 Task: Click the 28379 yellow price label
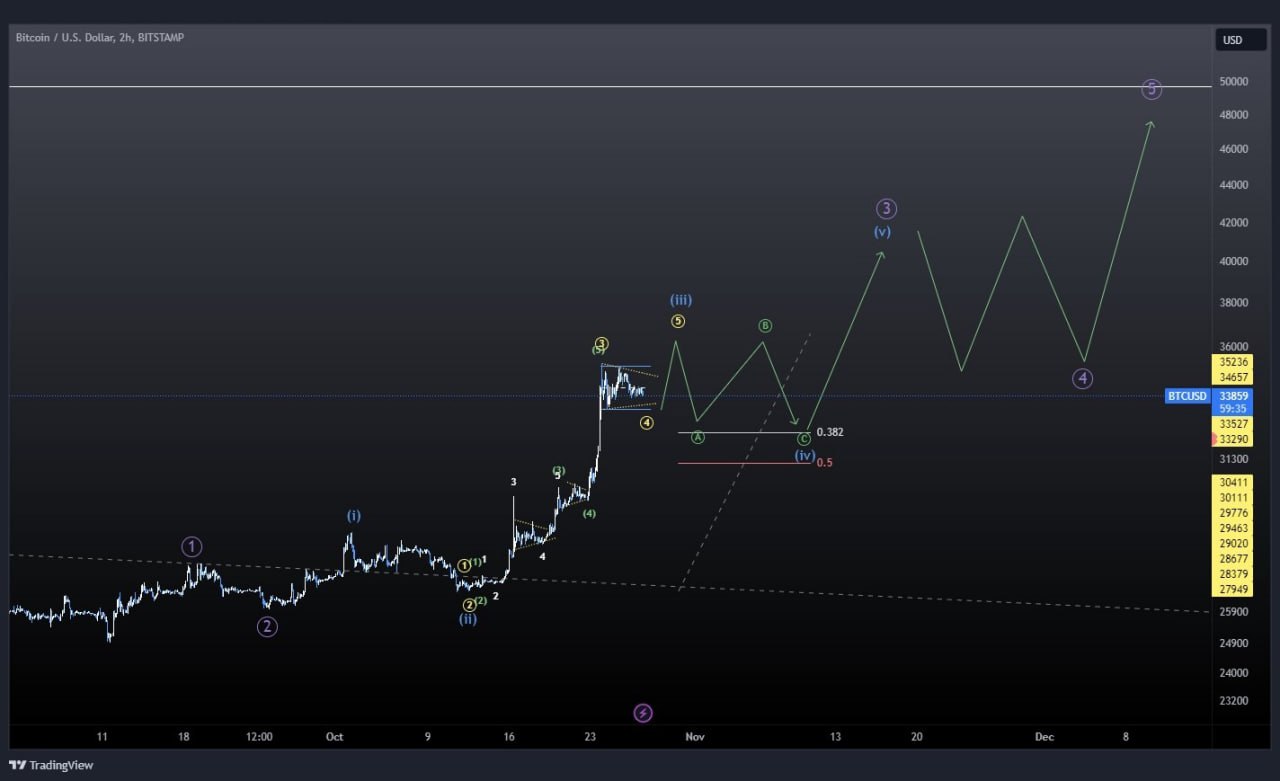pos(1233,574)
